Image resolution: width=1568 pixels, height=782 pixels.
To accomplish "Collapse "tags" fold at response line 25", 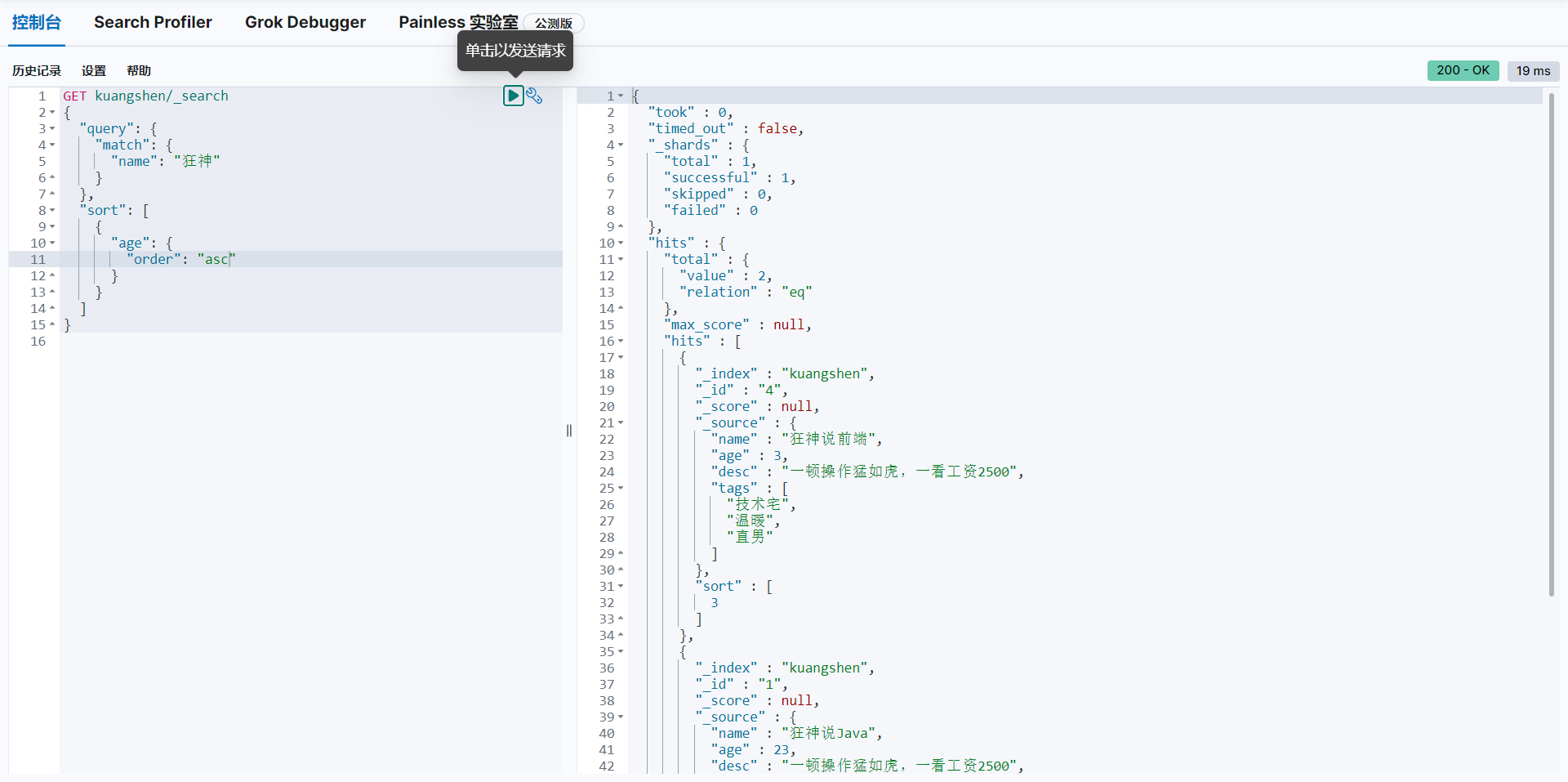I will coord(621,488).
